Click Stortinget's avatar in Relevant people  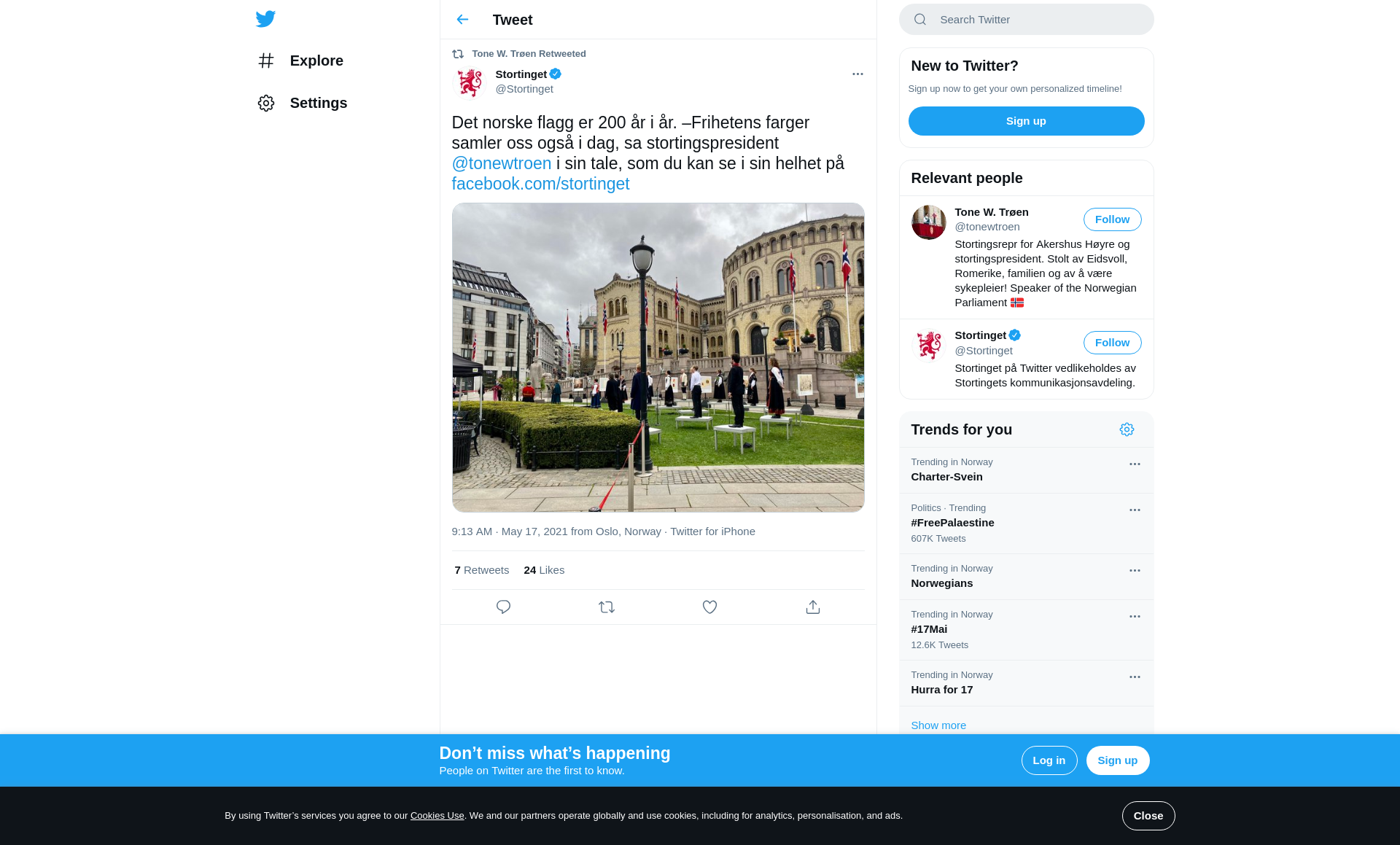[928, 346]
